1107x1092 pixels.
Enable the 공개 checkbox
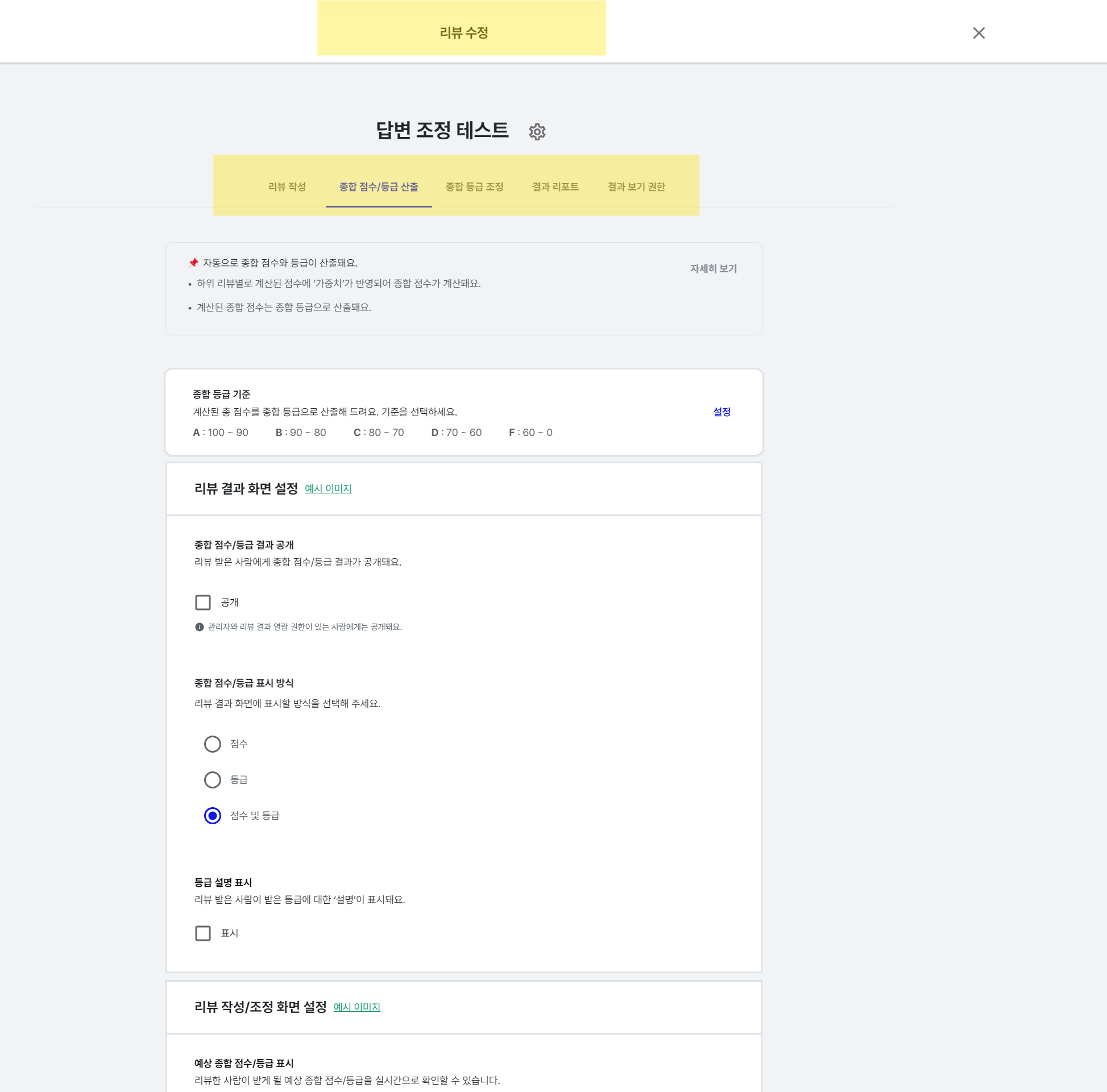203,602
